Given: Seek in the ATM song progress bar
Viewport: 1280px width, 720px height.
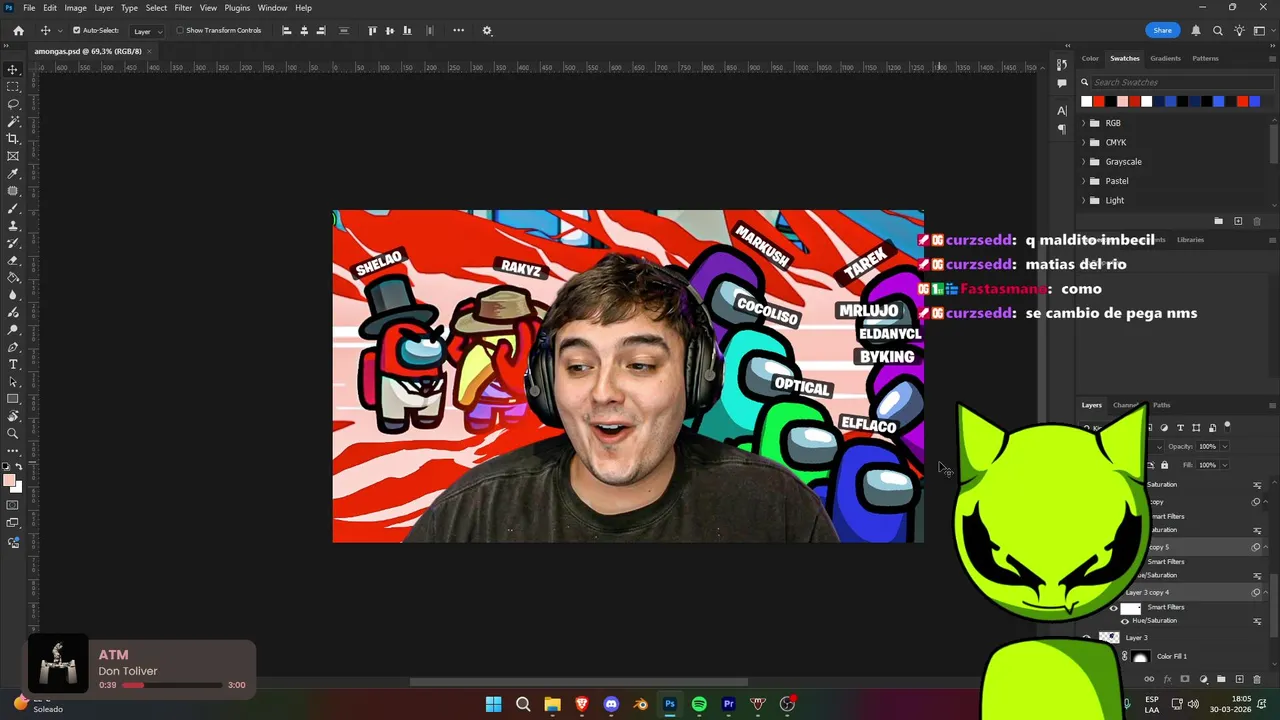Looking at the screenshot, I should point(172,685).
